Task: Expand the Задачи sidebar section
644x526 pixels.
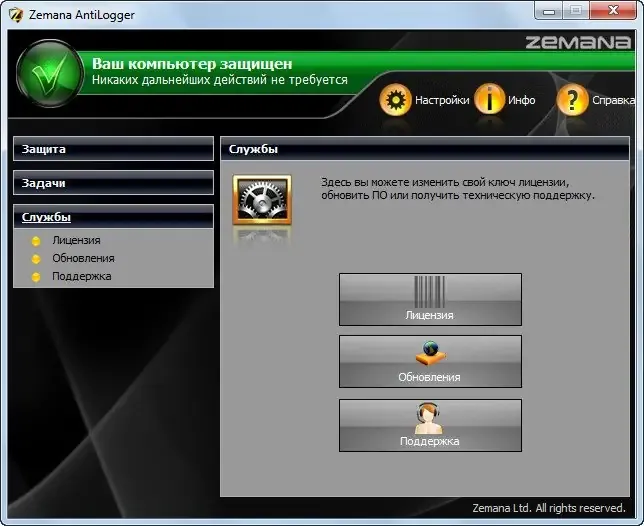Action: [x=113, y=183]
